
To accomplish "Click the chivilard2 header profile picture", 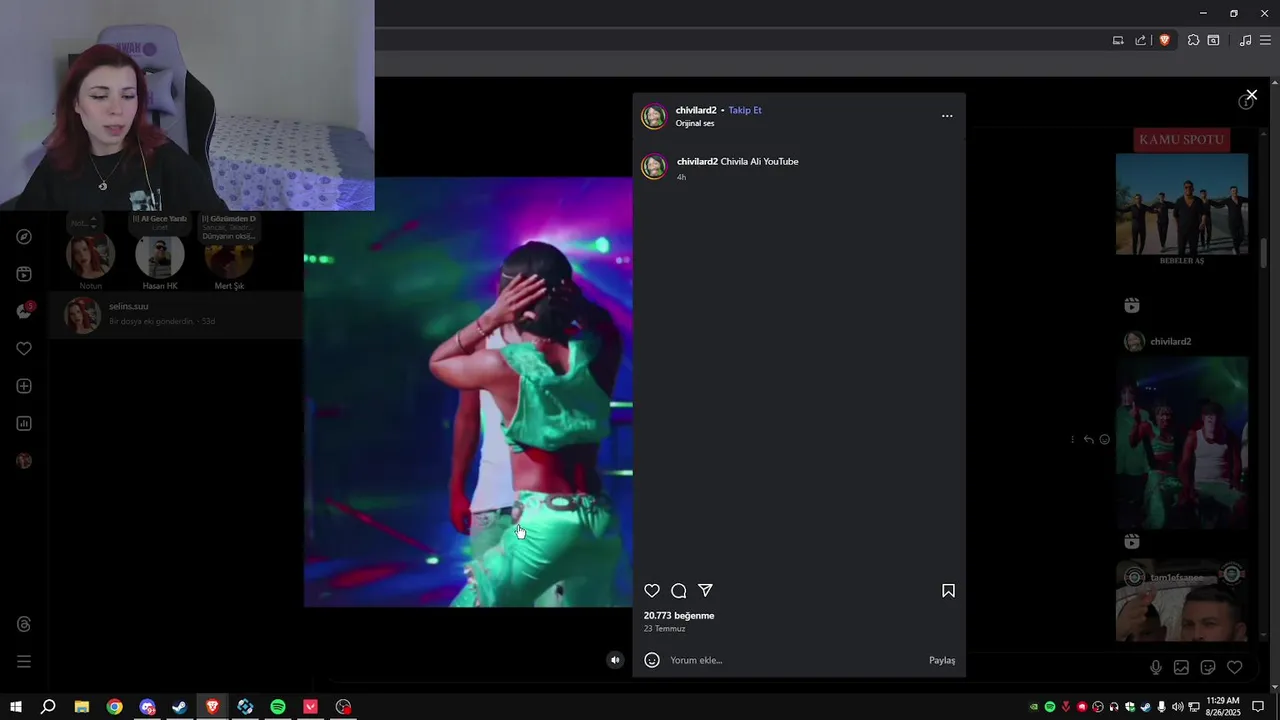I will click(654, 116).
